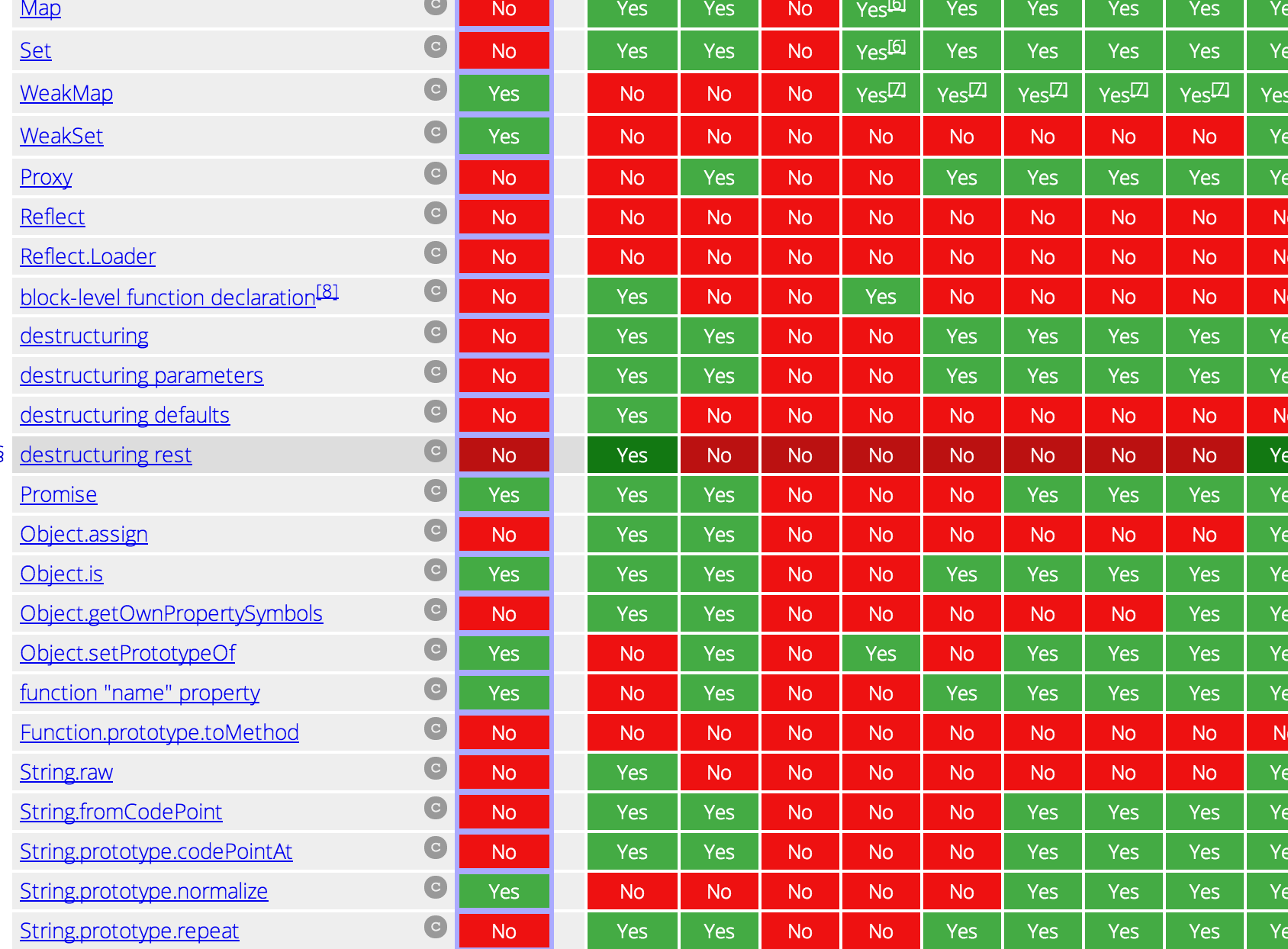Open the Object.getOwnPropertySymbols link
The width and height of the screenshot is (1288, 949).
pos(171,613)
